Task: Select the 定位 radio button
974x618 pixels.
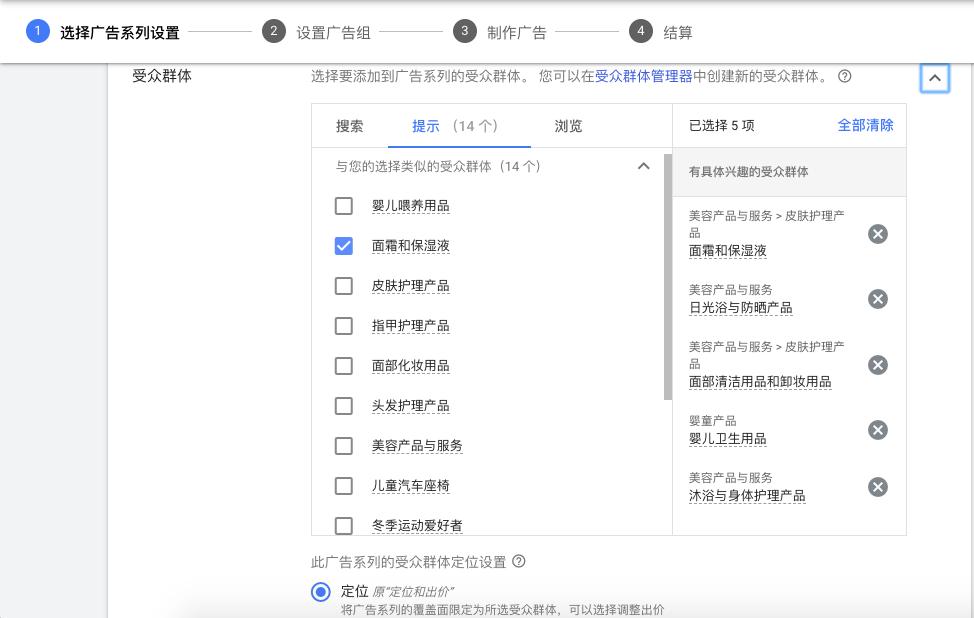Action: pos(320,592)
